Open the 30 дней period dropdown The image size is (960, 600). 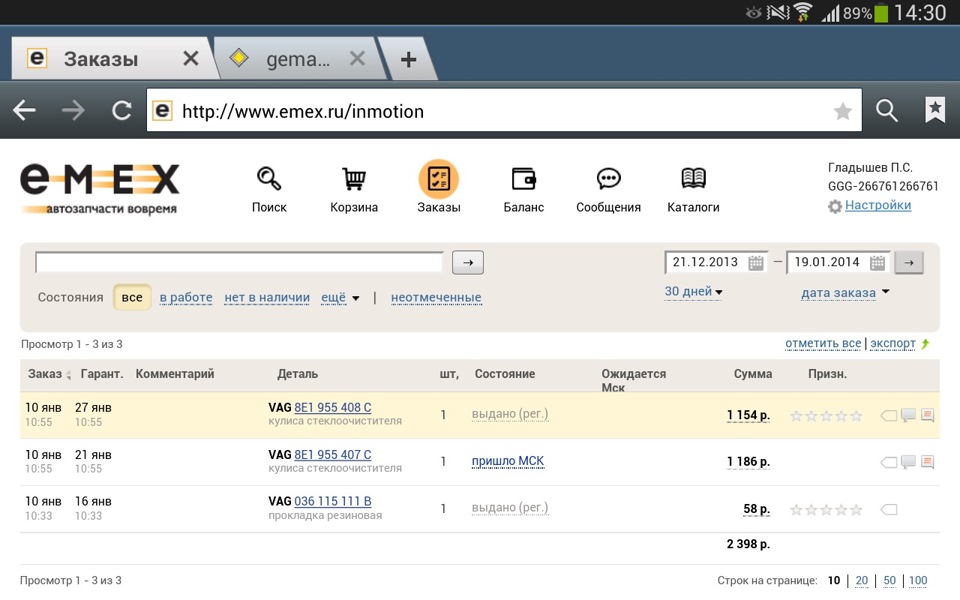point(694,292)
